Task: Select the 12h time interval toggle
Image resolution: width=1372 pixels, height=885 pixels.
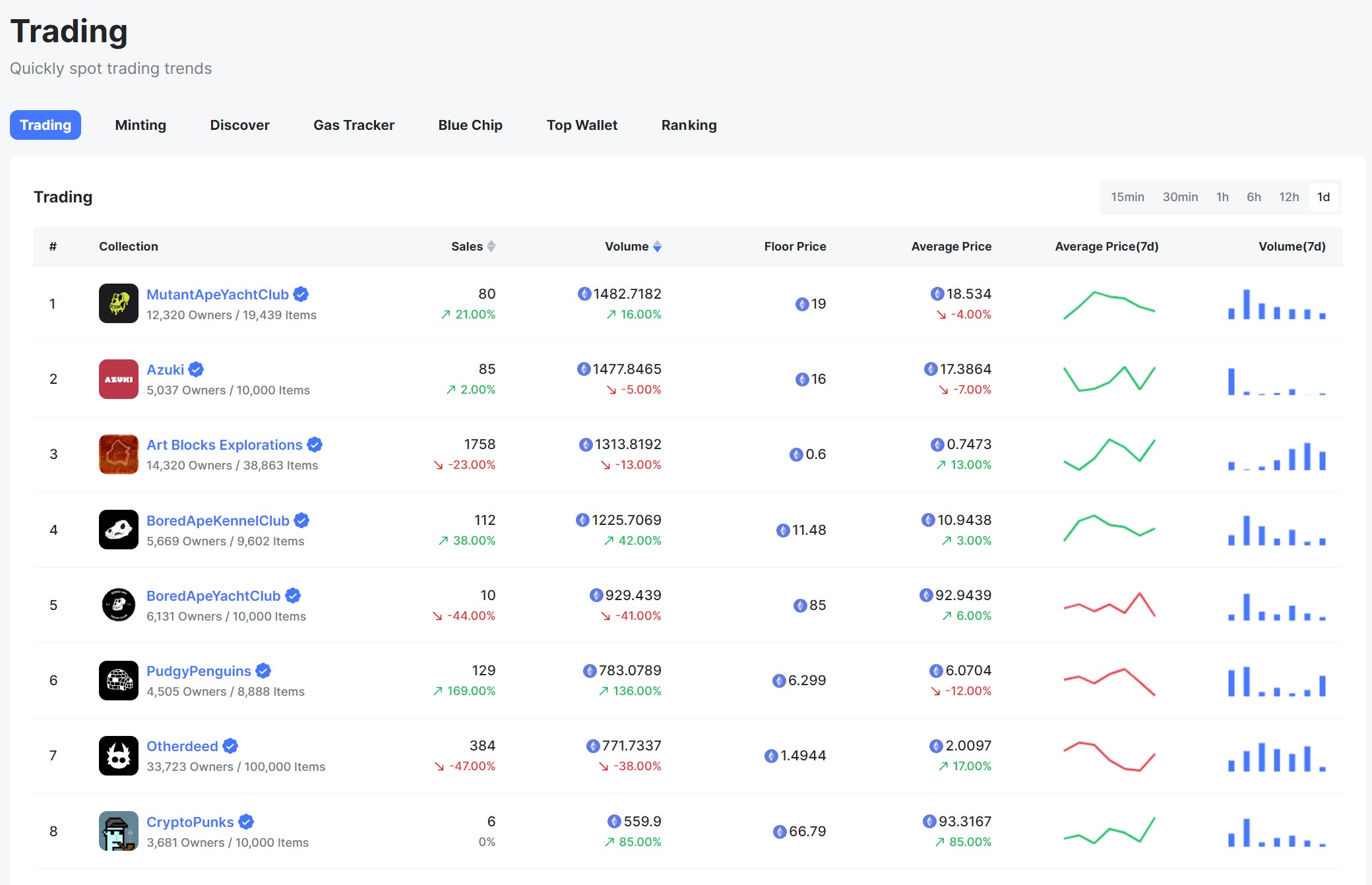Action: pyautogui.click(x=1291, y=196)
